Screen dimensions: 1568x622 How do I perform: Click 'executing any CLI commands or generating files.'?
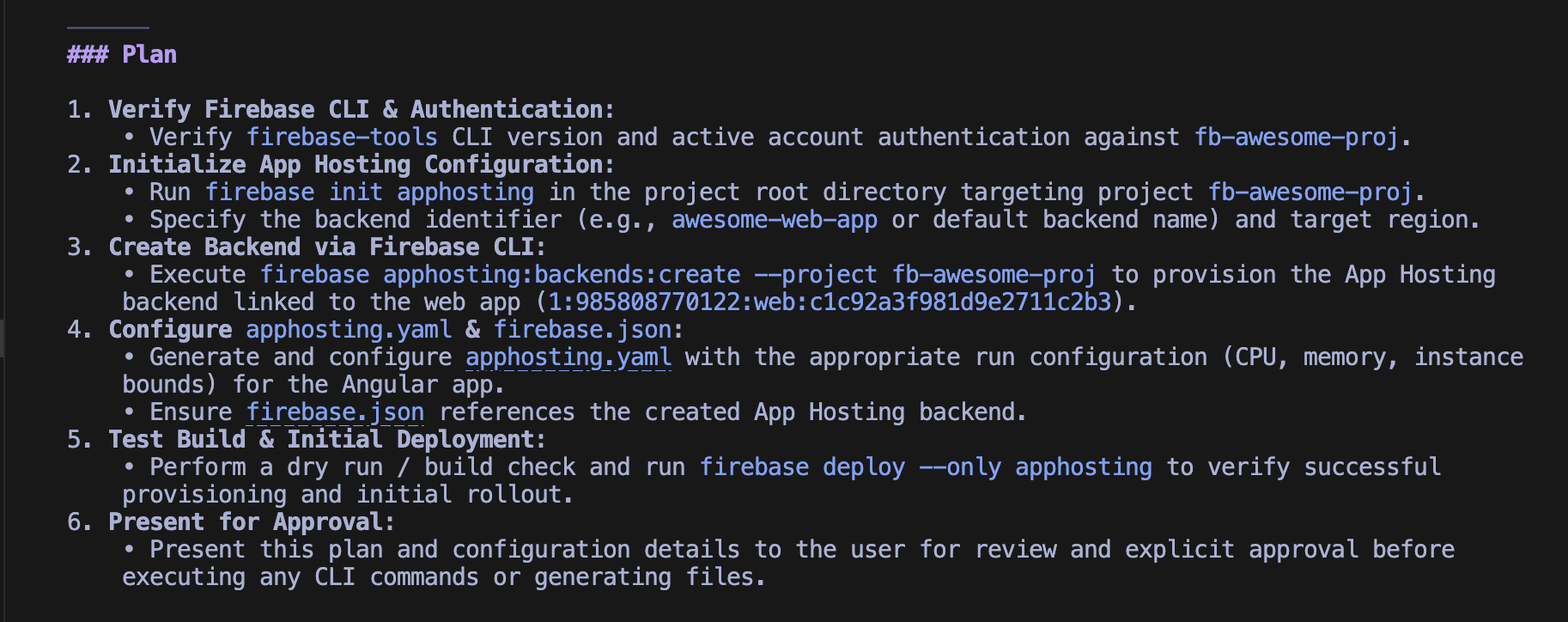click(x=444, y=577)
